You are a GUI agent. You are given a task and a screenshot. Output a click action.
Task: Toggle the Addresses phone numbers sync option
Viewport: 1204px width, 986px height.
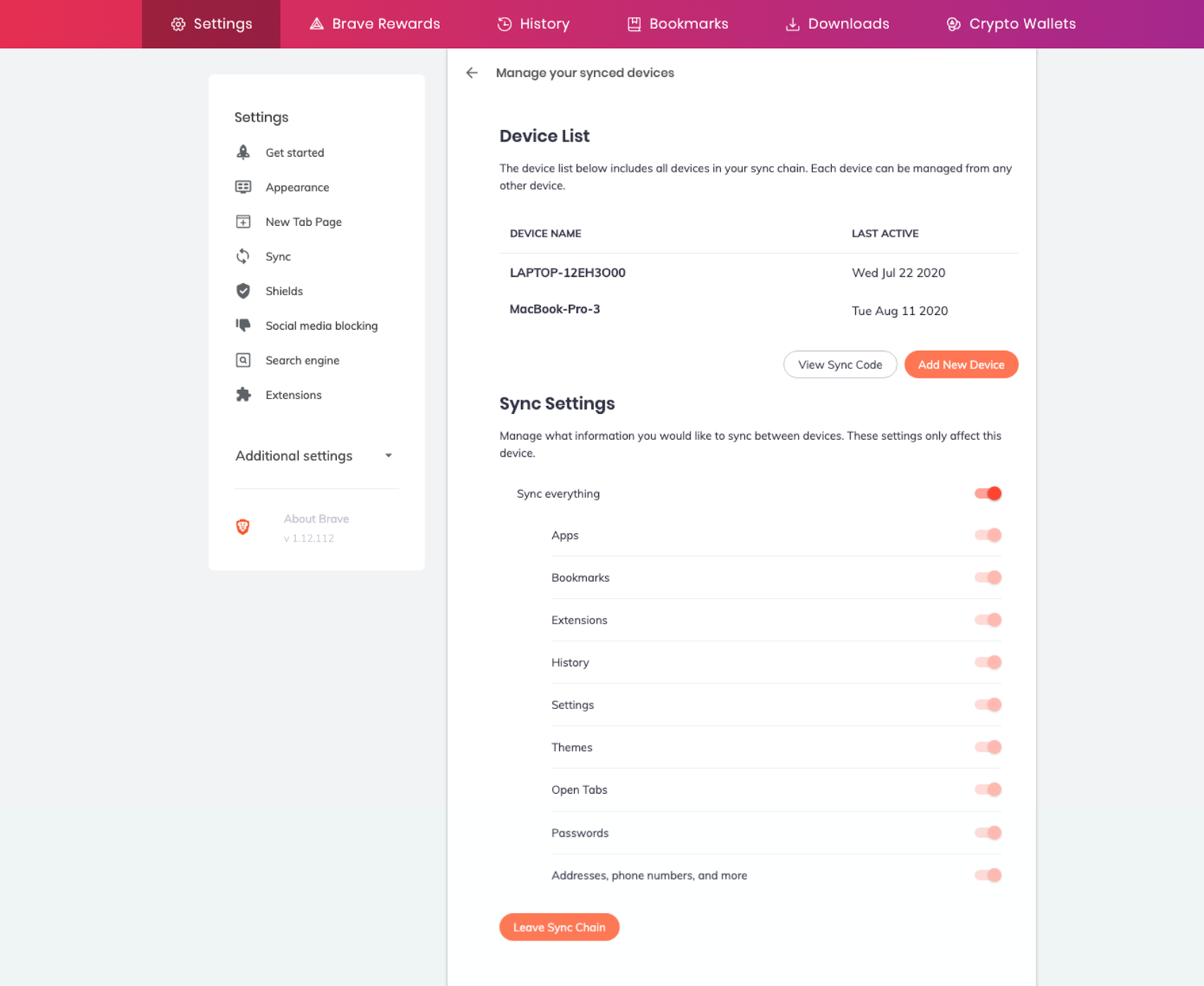click(x=989, y=875)
